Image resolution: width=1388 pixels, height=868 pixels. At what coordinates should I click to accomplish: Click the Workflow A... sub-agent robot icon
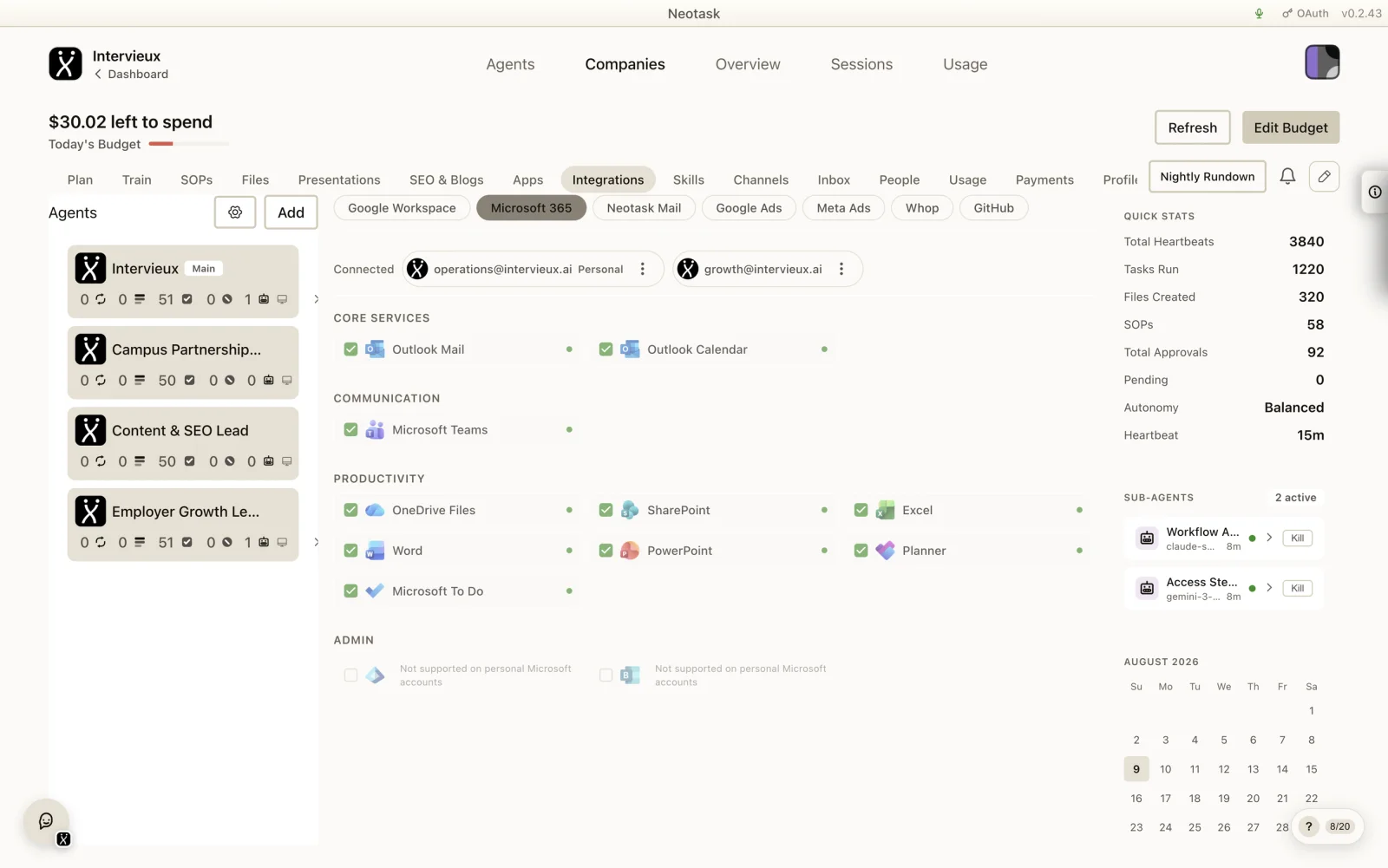coord(1147,538)
